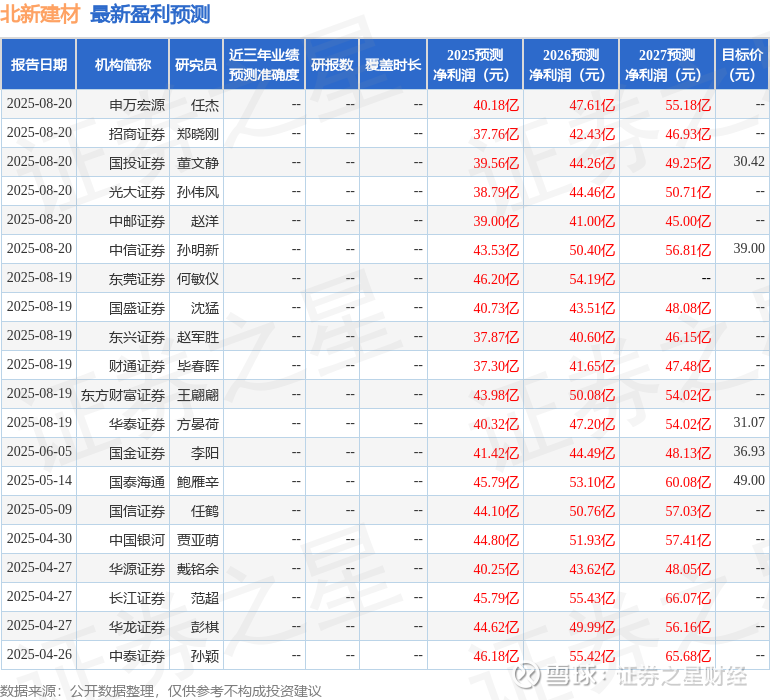Select the 华泰证券 institution cell
770x700 pixels.
[x=123, y=423]
